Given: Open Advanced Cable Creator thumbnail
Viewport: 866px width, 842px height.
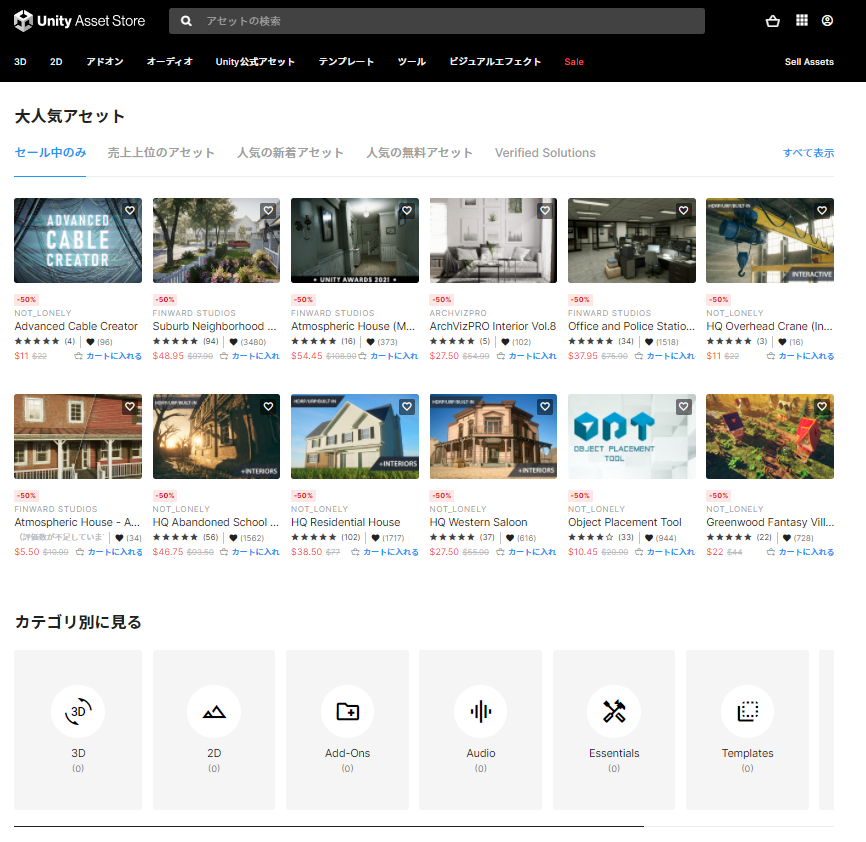Looking at the screenshot, I should [x=78, y=241].
